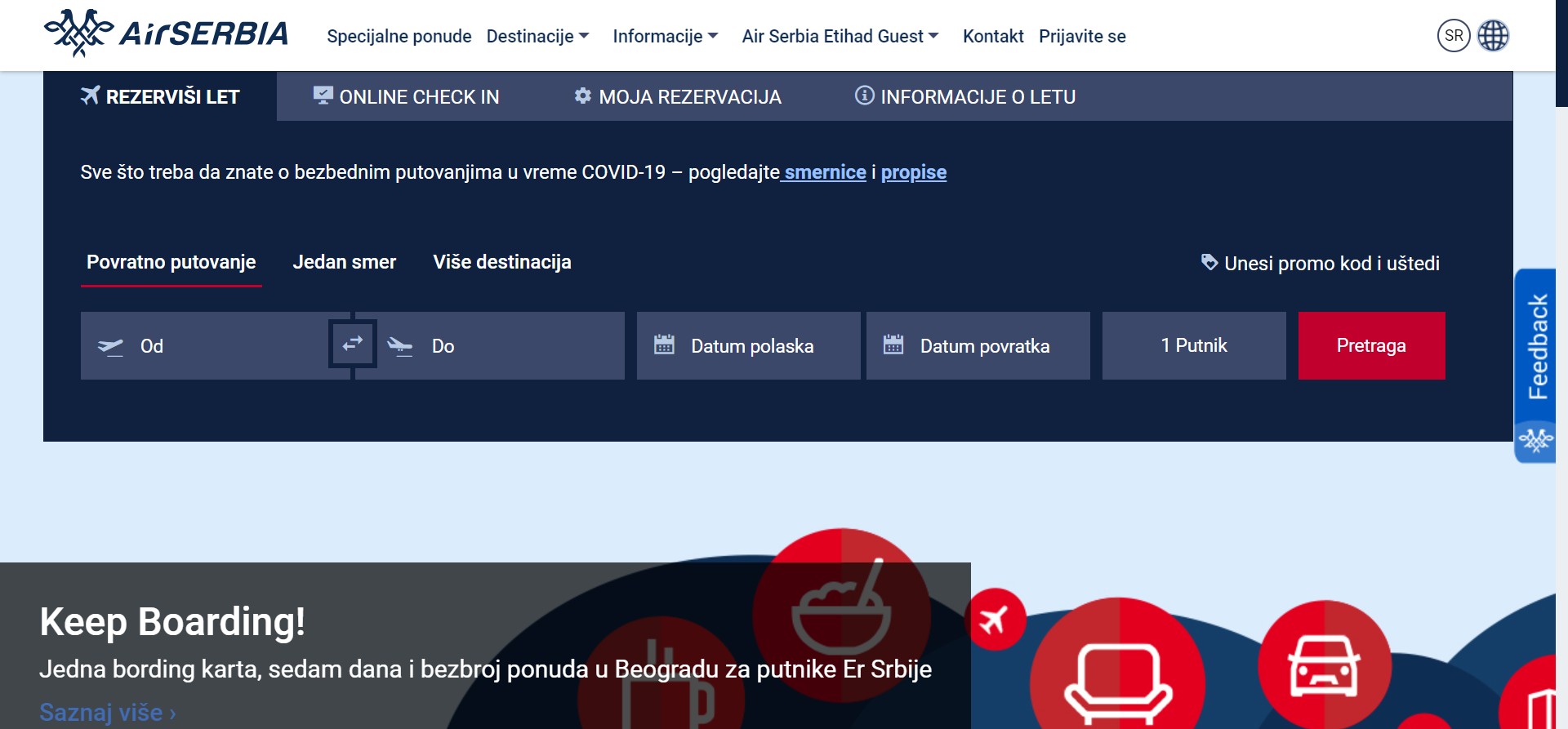Screen dimensions: 1568x729
Task: Swap origin and destination airports
Action: pyautogui.click(x=352, y=344)
